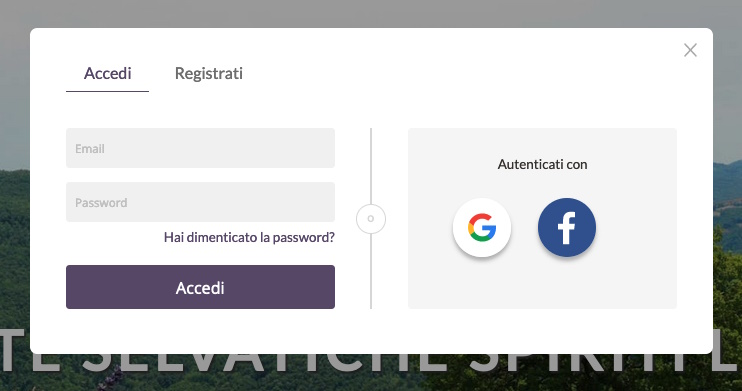
Task: Sign in with the Google icon
Action: [482, 227]
